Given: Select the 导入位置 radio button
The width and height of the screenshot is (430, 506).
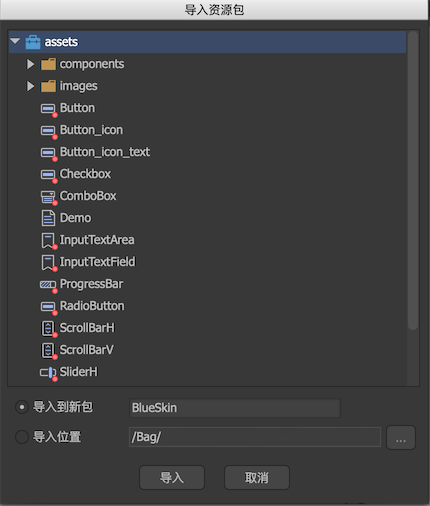Looking at the screenshot, I should pos(22,437).
